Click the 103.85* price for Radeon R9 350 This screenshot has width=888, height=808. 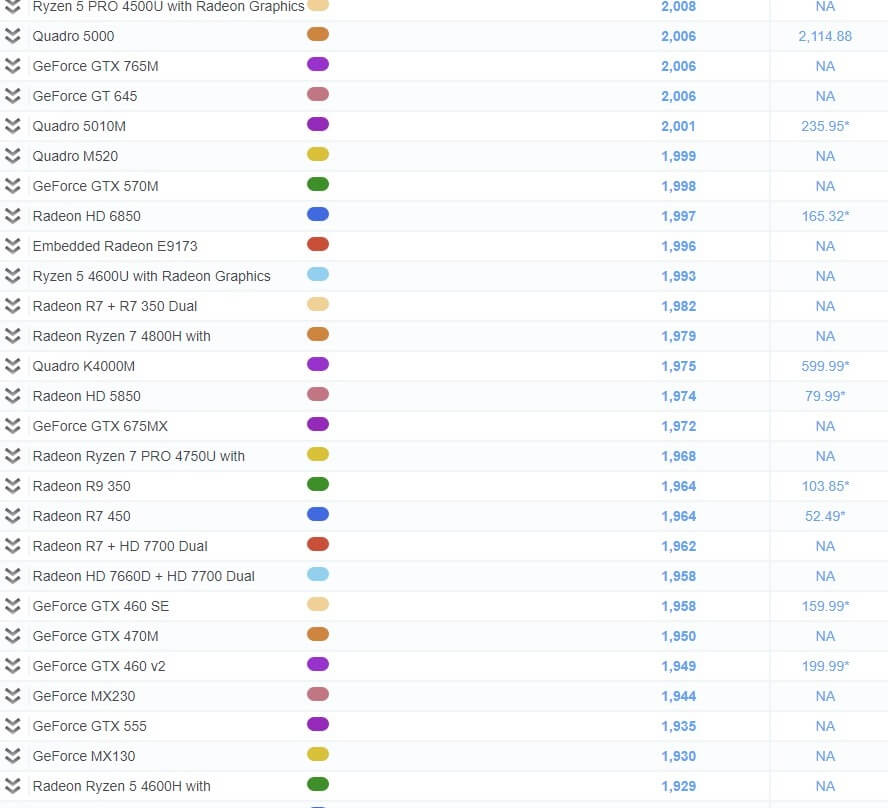[x=825, y=486]
